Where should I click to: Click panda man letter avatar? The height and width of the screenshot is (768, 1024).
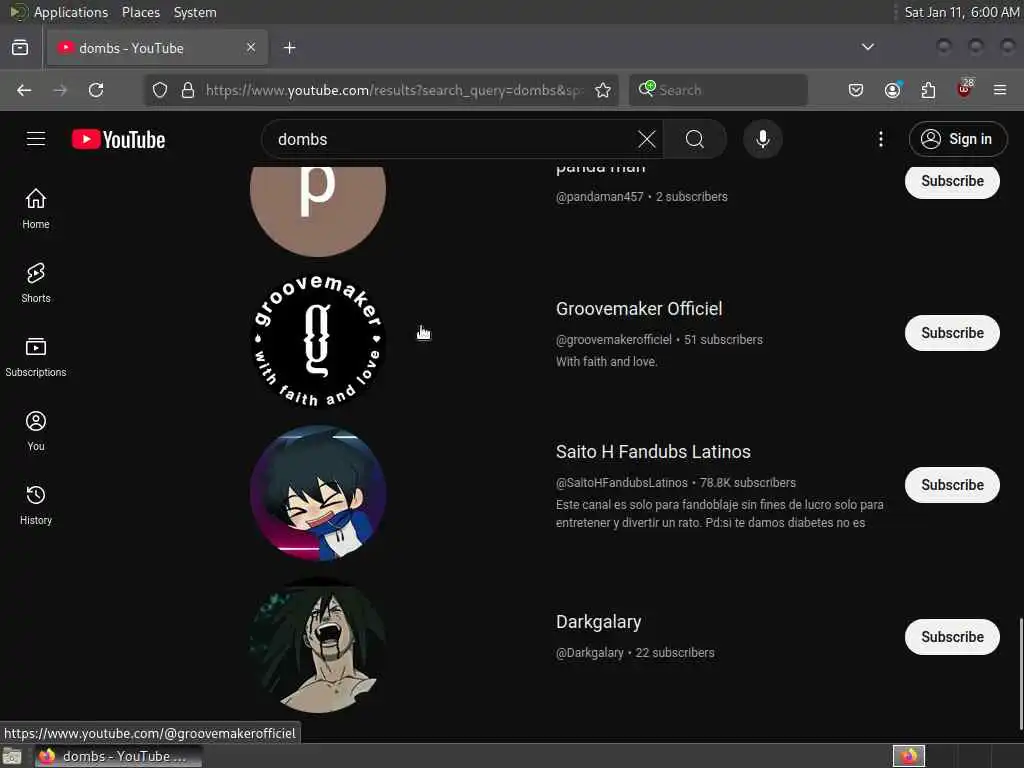tap(317, 210)
